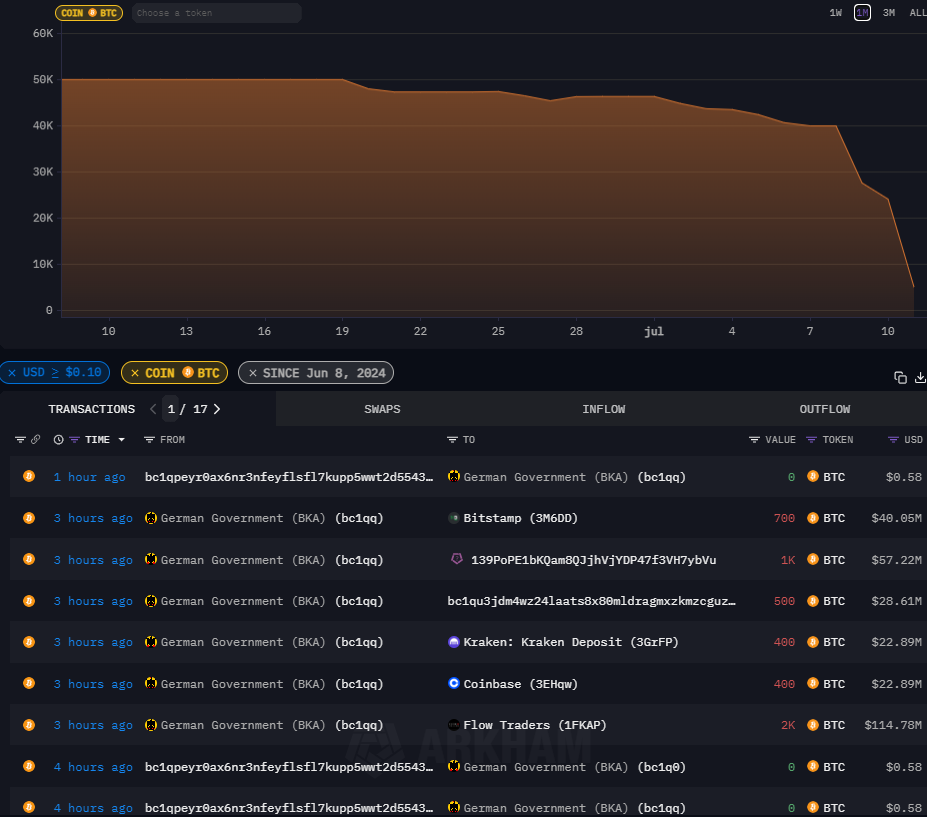Open the Bitstamp (3M6DD) address link
This screenshot has height=817, width=927.
(x=520, y=518)
